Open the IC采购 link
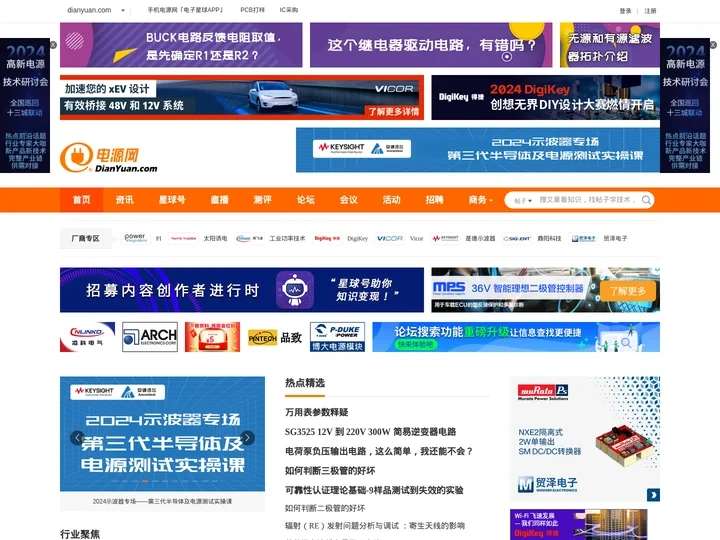 tap(289, 10)
